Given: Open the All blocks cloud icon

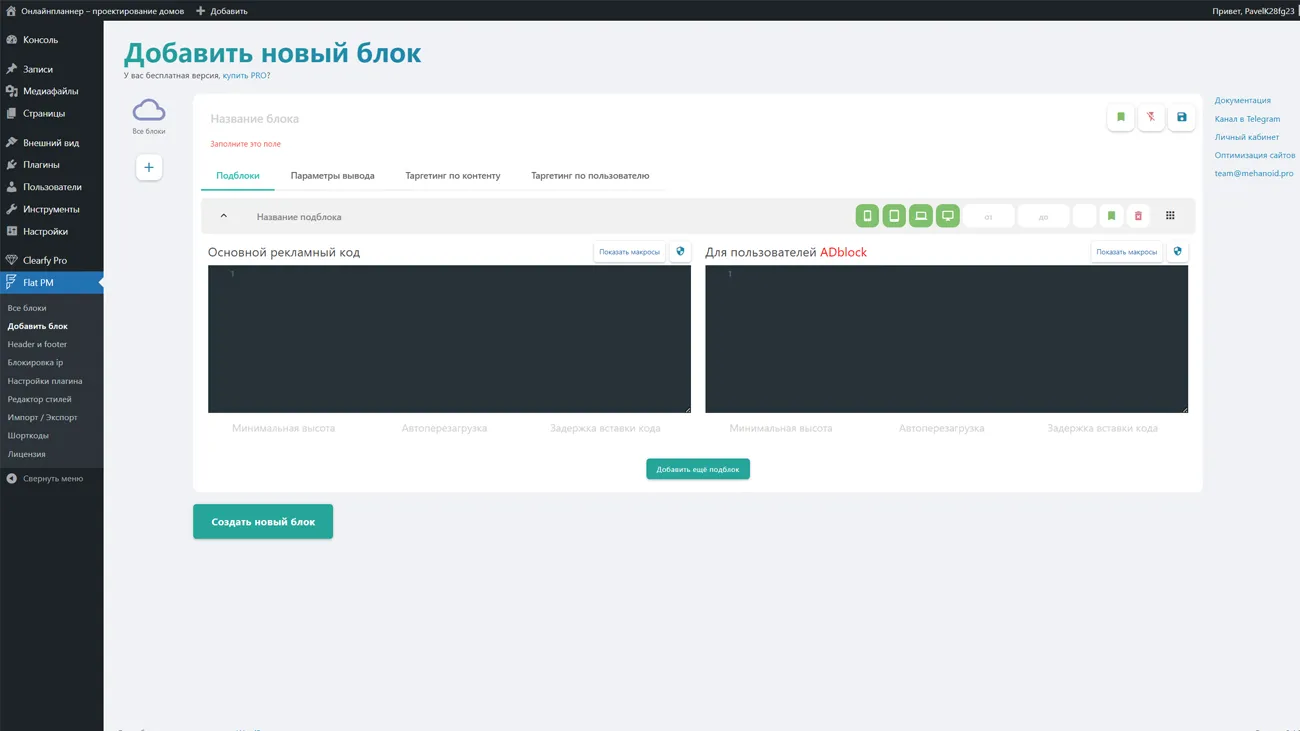Looking at the screenshot, I should [x=149, y=111].
